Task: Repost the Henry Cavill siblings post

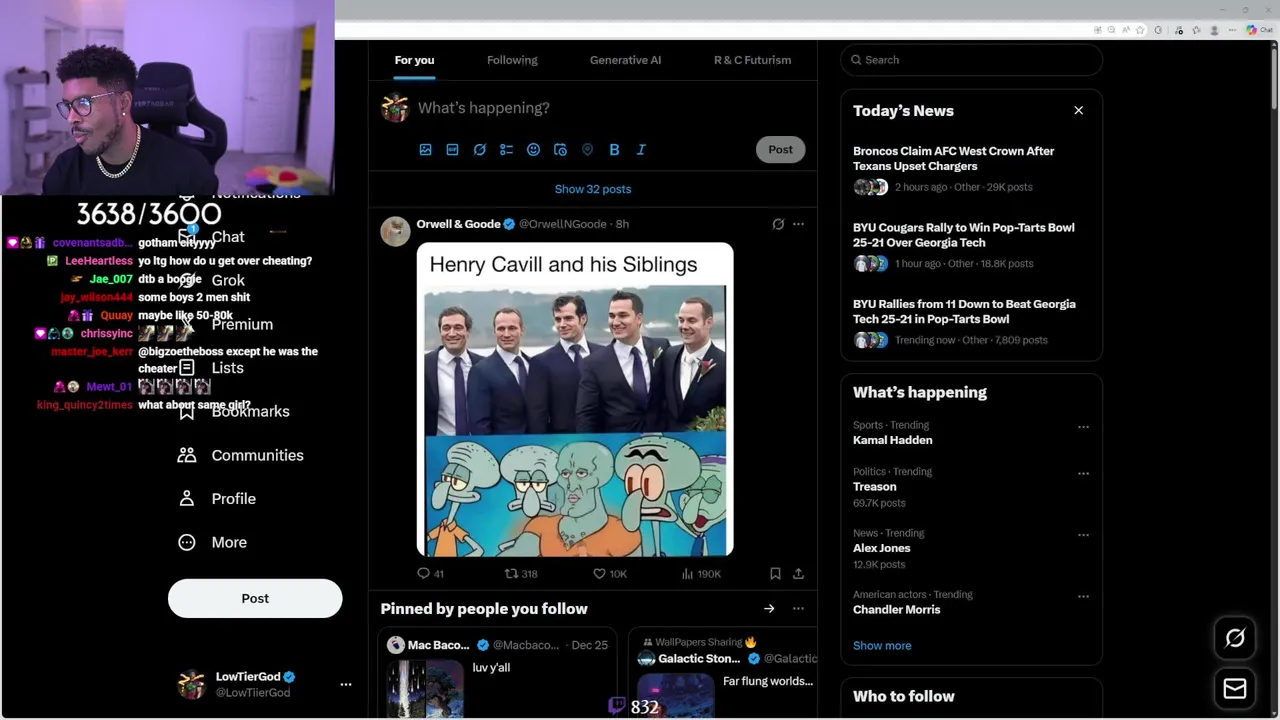Action: coord(521,574)
